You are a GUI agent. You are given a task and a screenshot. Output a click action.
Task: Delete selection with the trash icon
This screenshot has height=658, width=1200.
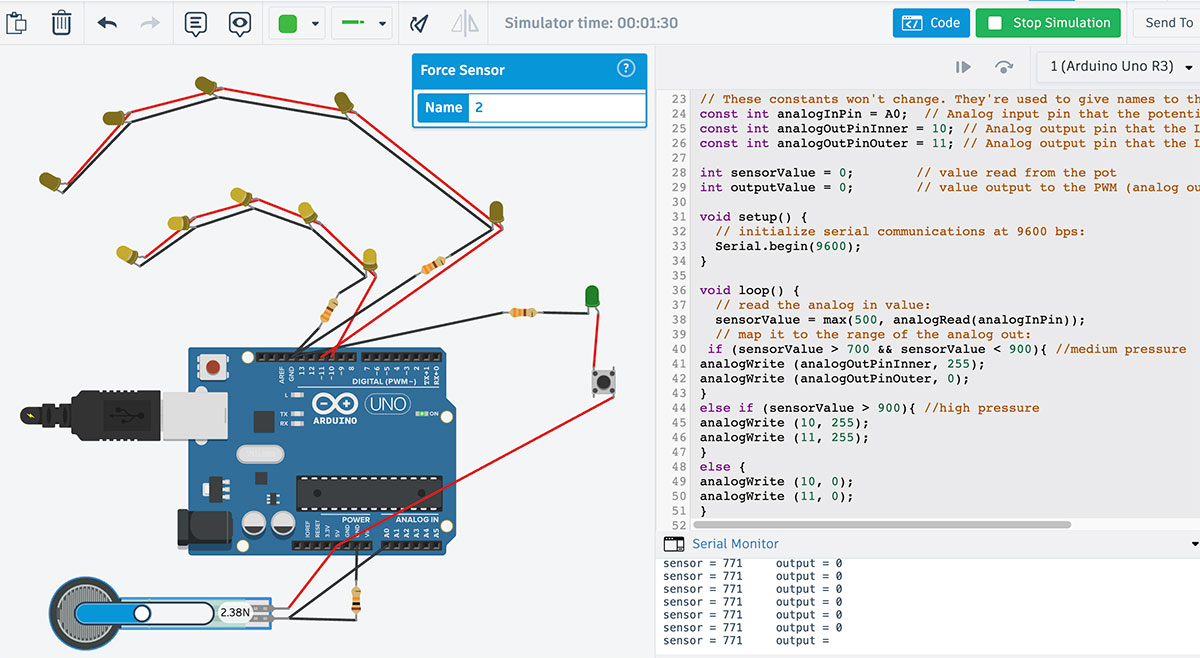tap(61, 23)
